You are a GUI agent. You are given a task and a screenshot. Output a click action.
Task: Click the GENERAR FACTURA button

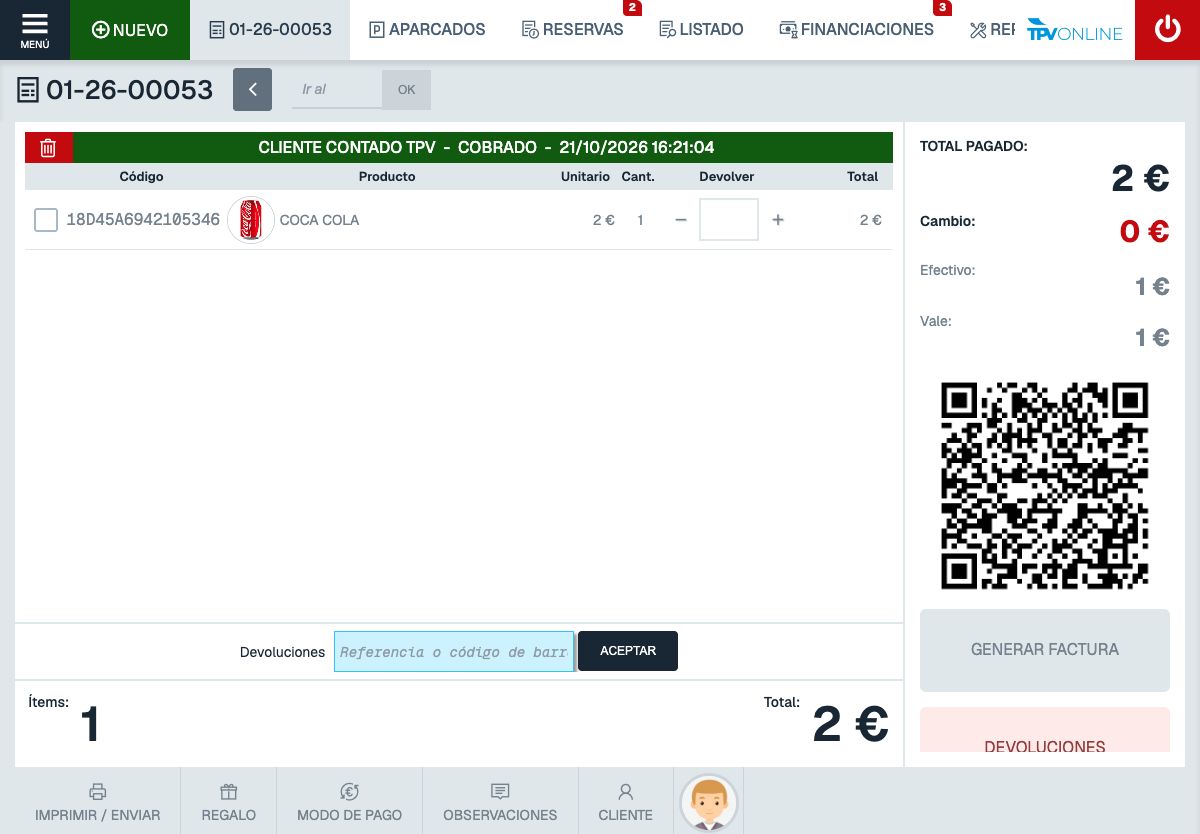1045,650
